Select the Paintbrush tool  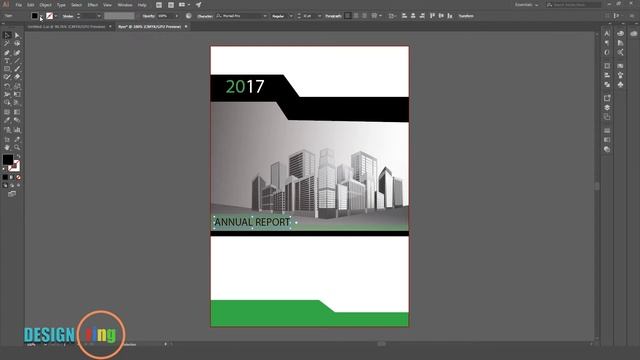click(x=17, y=69)
